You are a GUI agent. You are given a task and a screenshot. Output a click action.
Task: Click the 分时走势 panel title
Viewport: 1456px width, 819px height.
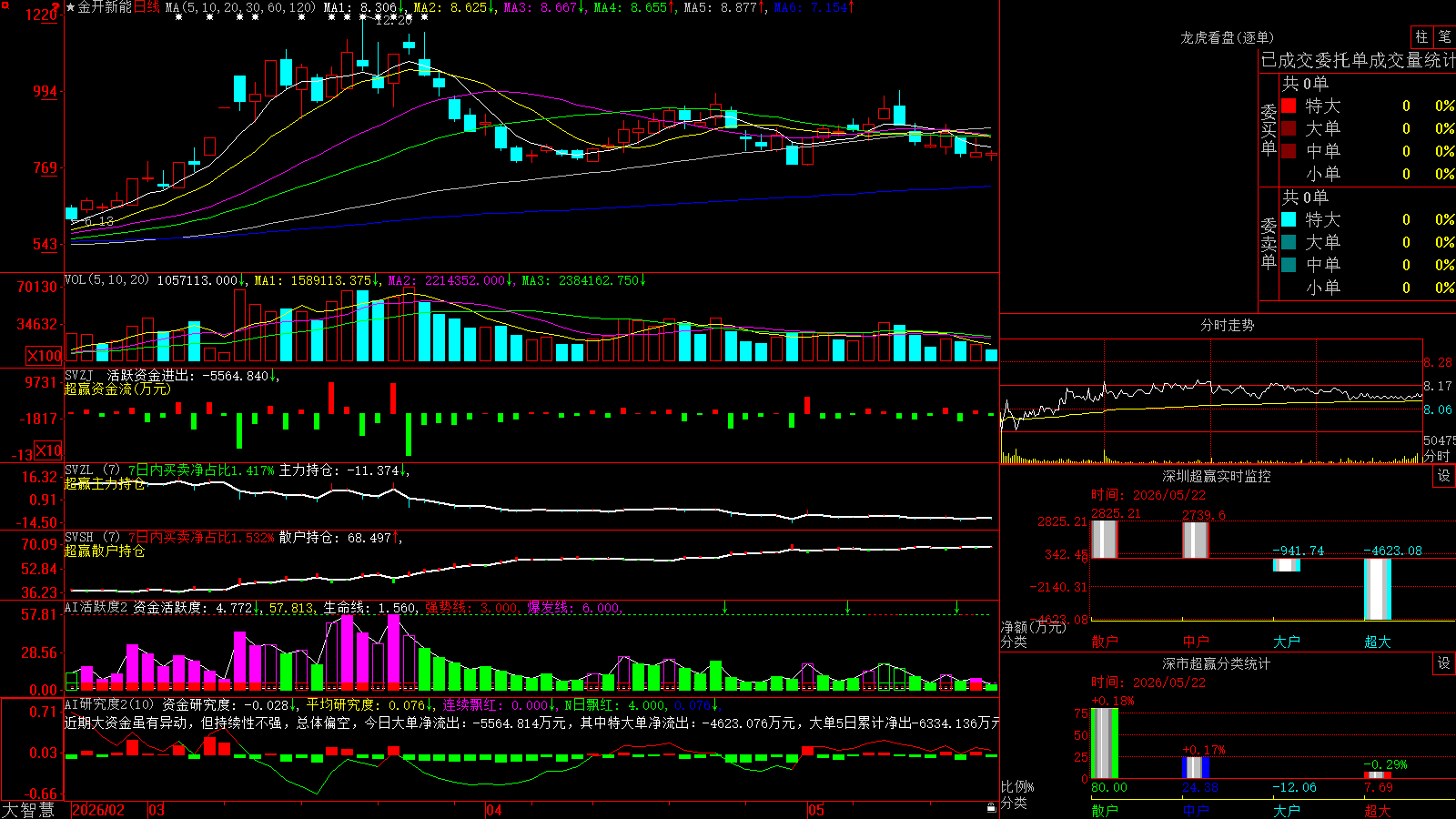coord(1228,325)
